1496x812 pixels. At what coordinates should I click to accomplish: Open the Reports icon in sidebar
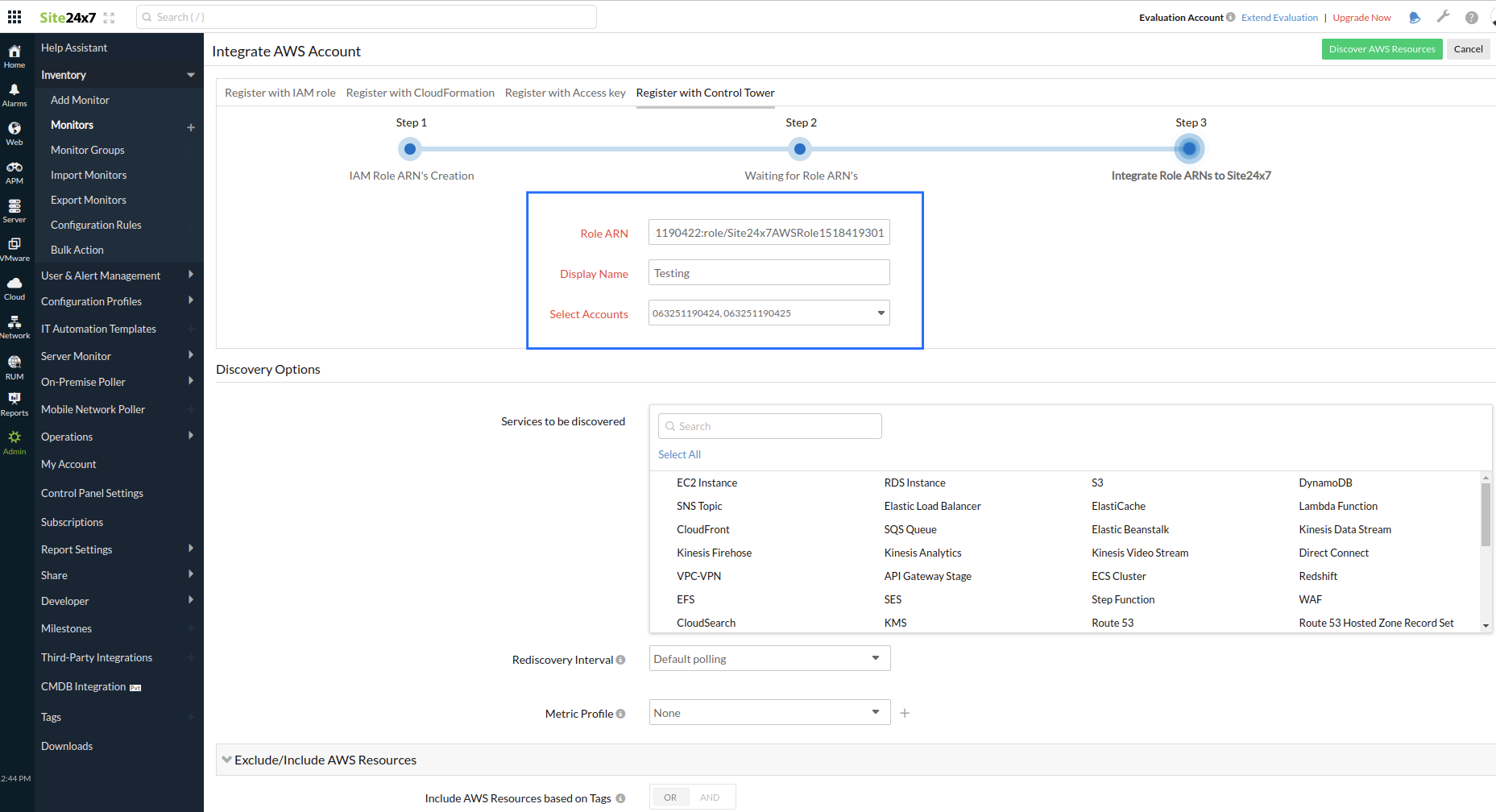pyautogui.click(x=15, y=404)
